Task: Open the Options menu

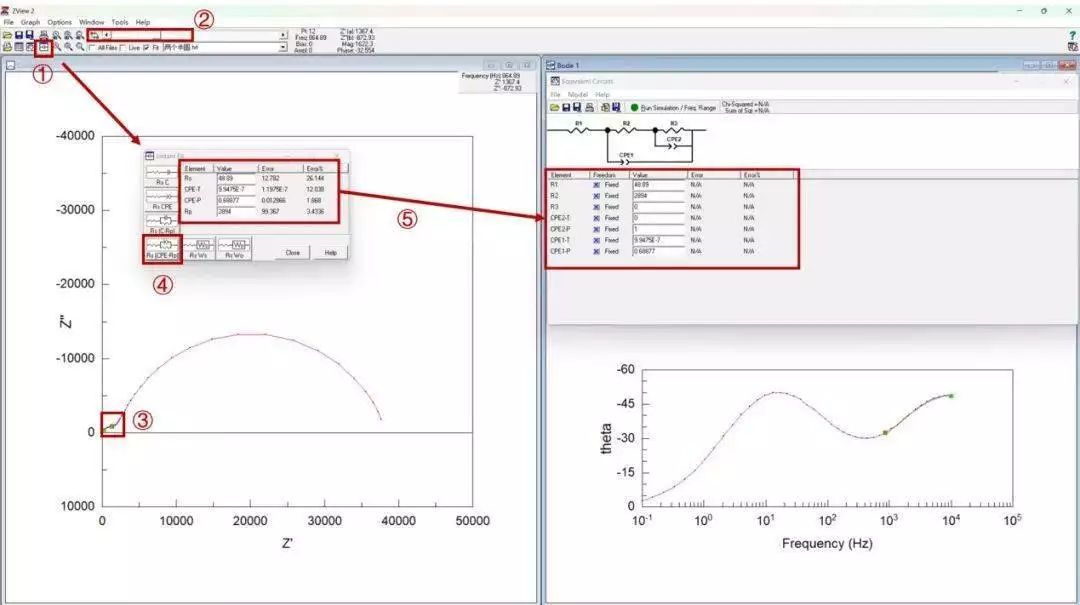Action: (59, 22)
